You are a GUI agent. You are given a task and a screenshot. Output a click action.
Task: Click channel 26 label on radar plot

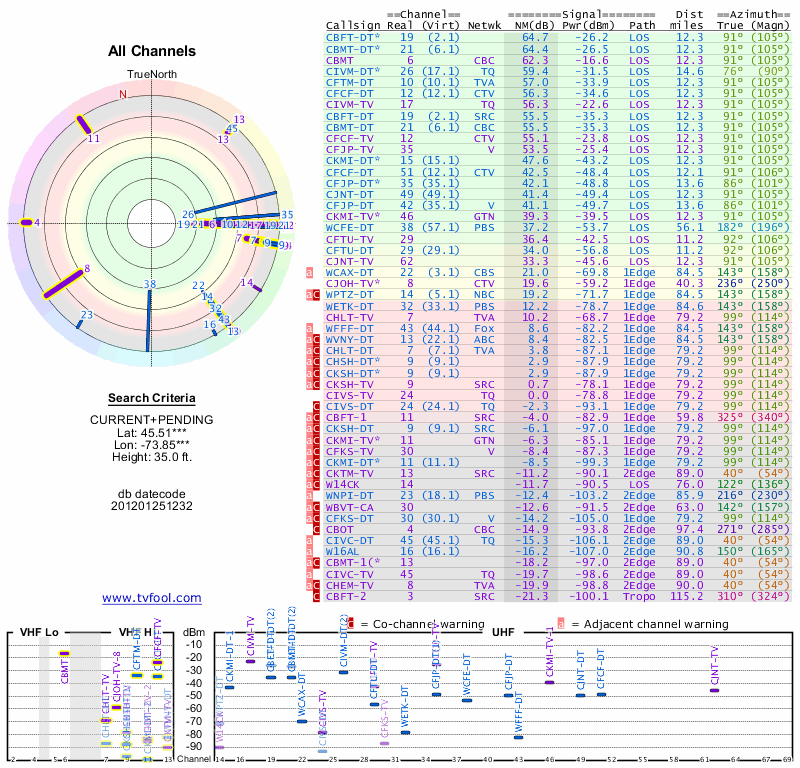pos(188,214)
